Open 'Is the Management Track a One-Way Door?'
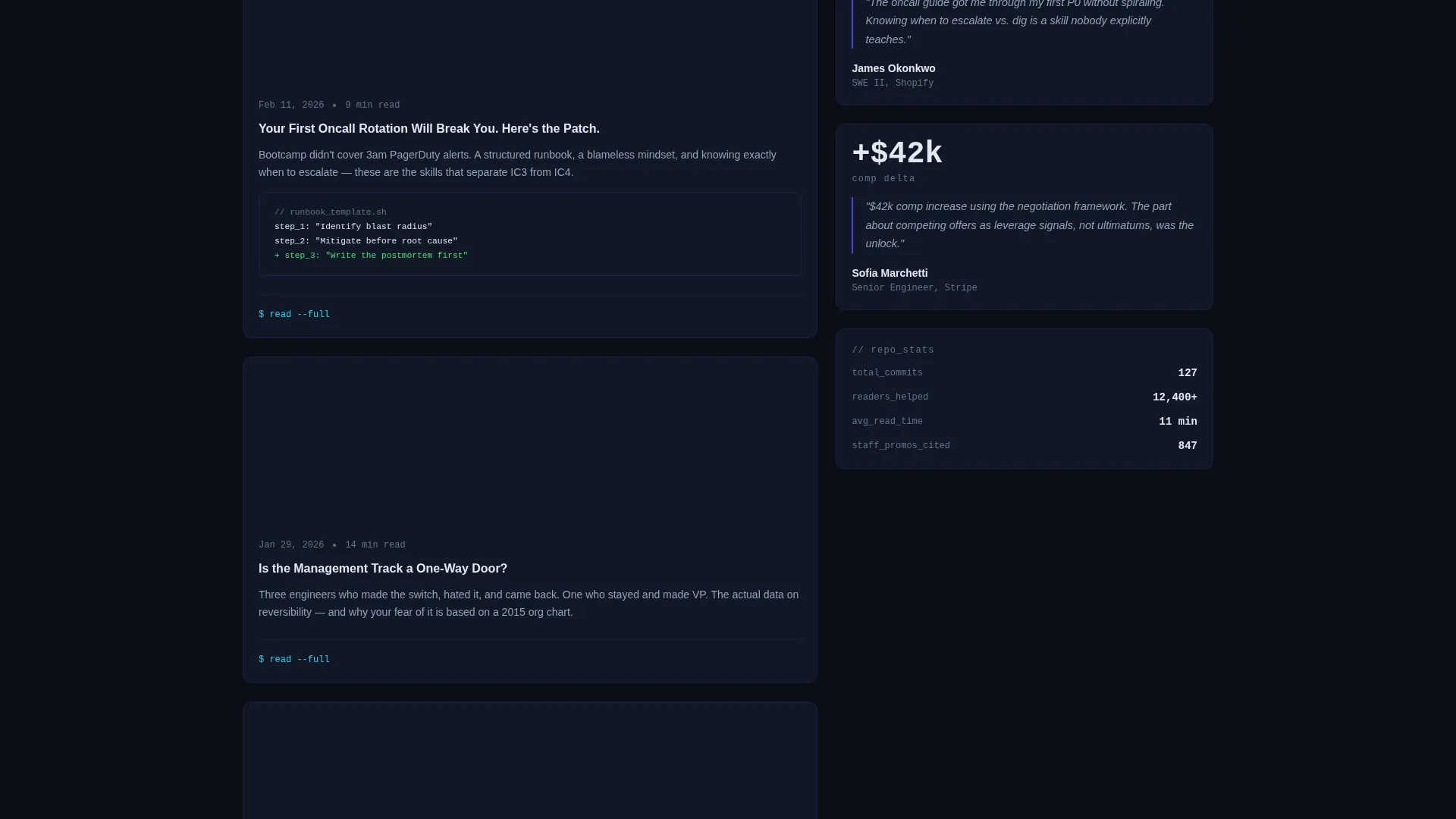Screen dimensions: 1456x819 click(x=383, y=569)
